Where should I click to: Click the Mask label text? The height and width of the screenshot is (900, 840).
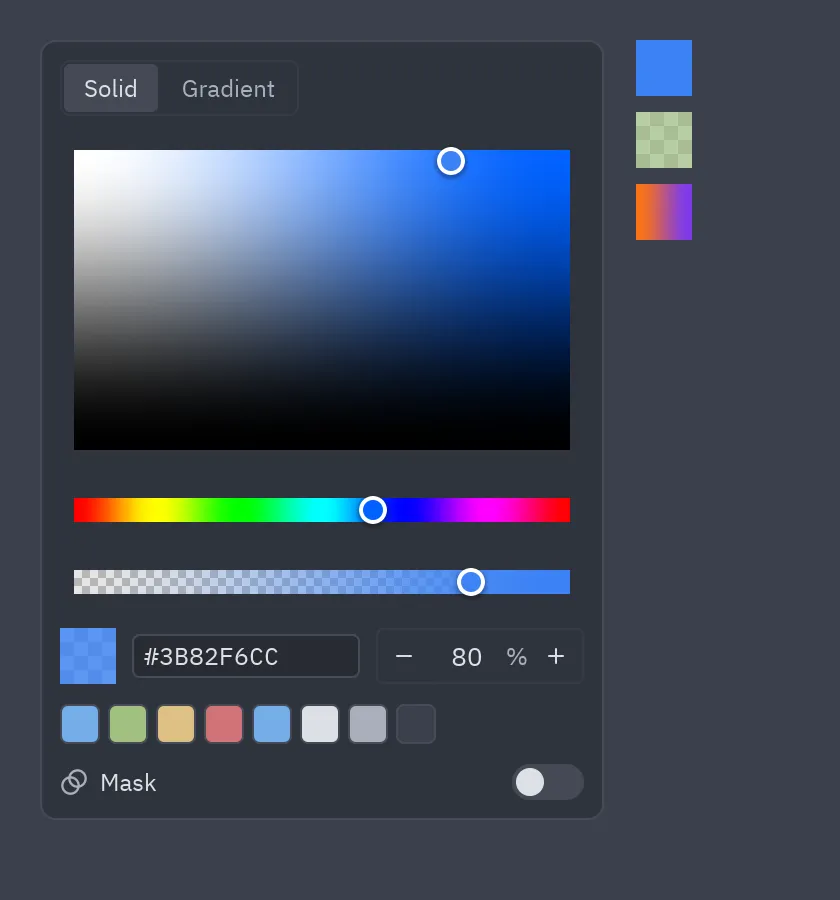[x=128, y=783]
